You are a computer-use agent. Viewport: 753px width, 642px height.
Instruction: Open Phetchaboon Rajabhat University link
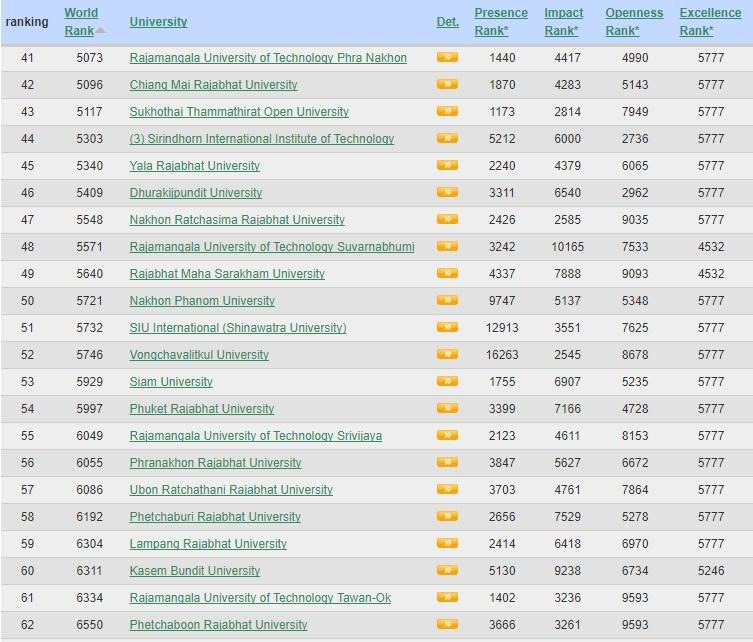[218, 625]
